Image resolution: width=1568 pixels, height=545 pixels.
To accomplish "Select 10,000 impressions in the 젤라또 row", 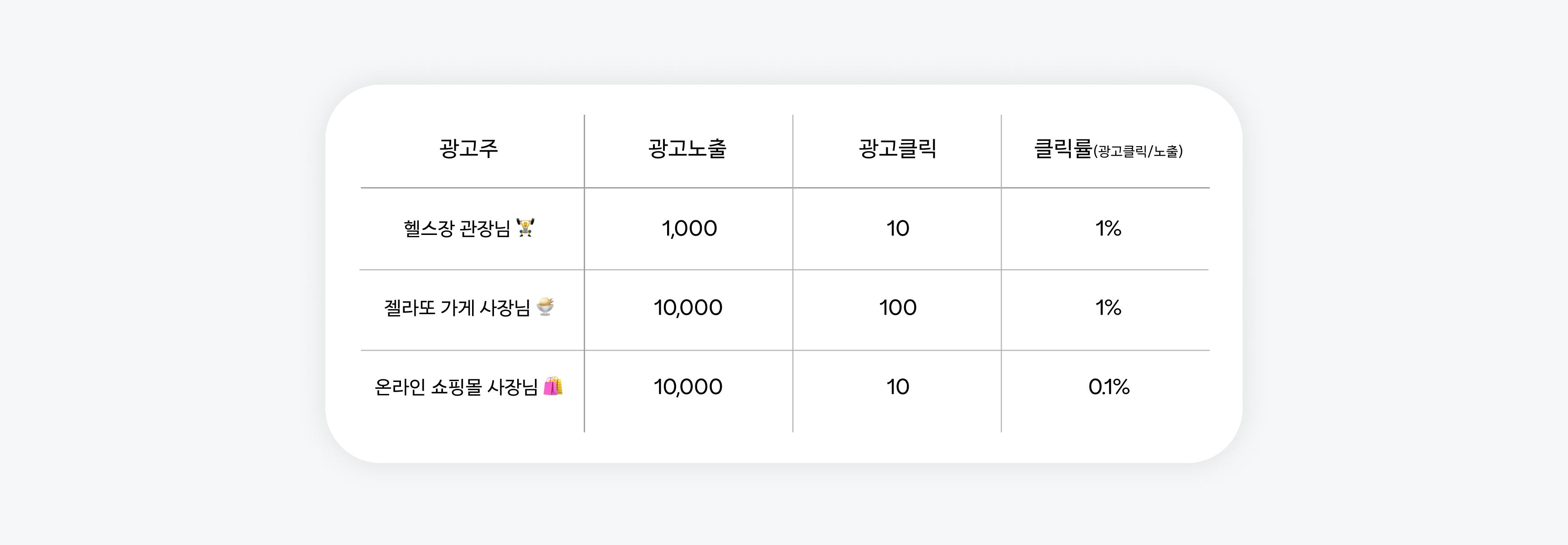I will click(688, 308).
